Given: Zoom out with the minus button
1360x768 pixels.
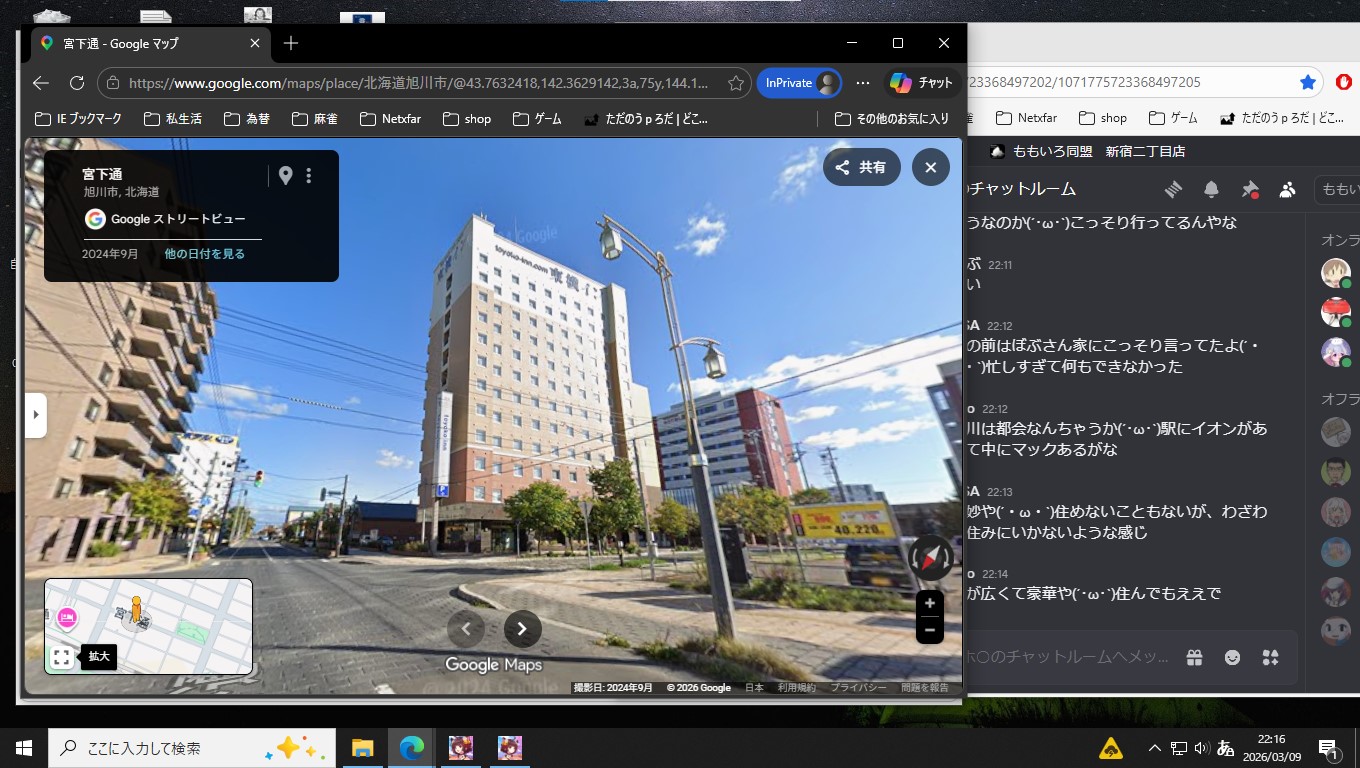Looking at the screenshot, I should click(930, 630).
